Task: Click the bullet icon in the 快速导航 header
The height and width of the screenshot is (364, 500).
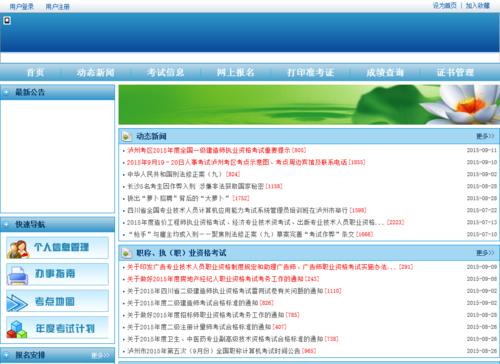Action: pos(6,224)
